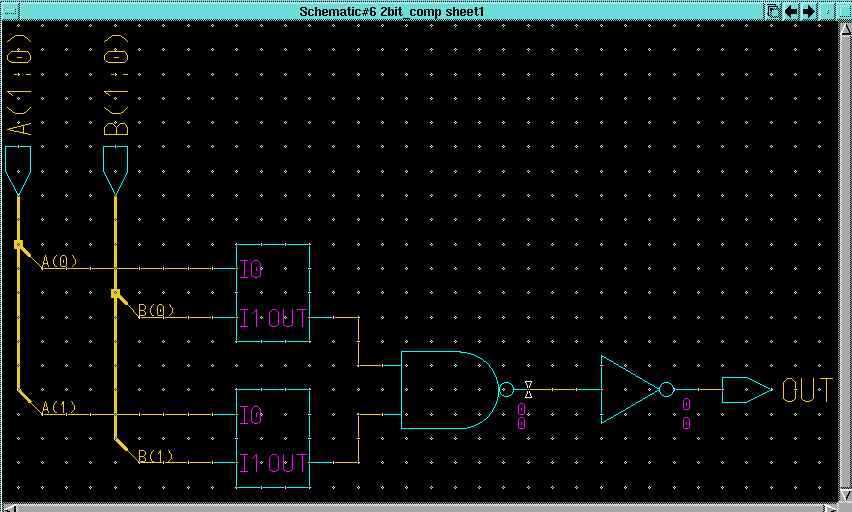
Task: Click the B(1) net label
Action: pyautogui.click(x=156, y=455)
